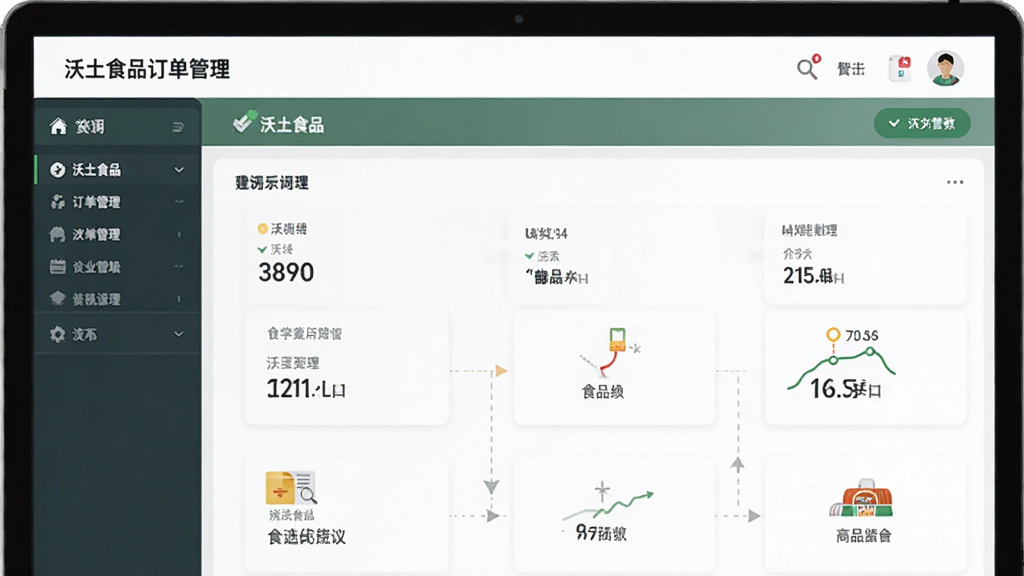Click the icon left of 订单管理
The image size is (1024, 576).
coord(57,202)
